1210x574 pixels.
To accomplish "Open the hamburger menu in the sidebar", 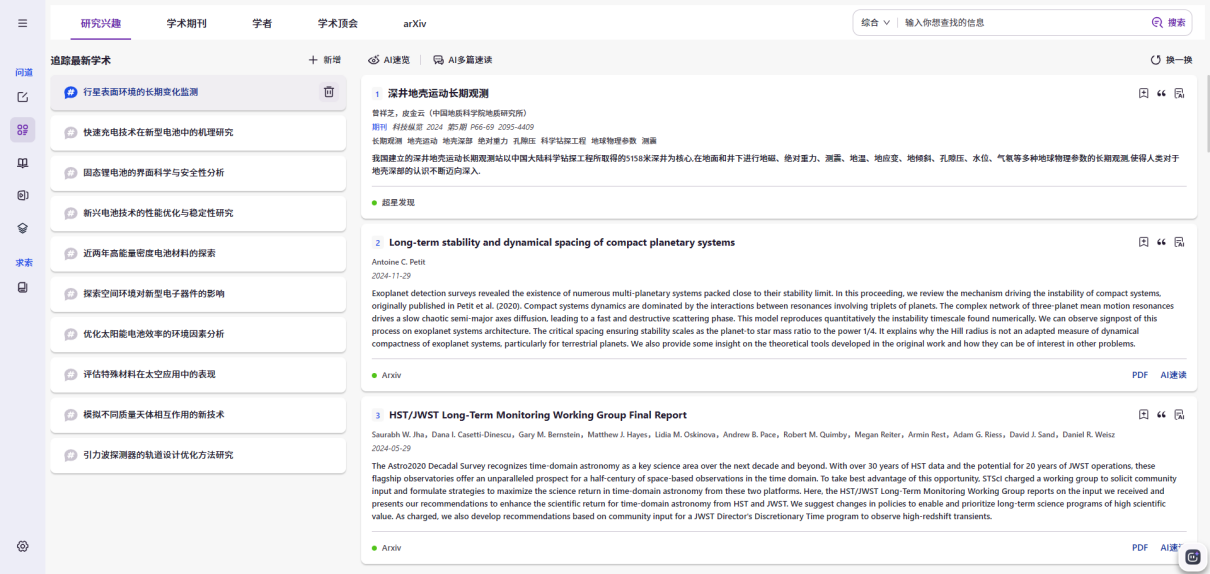I will (23, 22).
